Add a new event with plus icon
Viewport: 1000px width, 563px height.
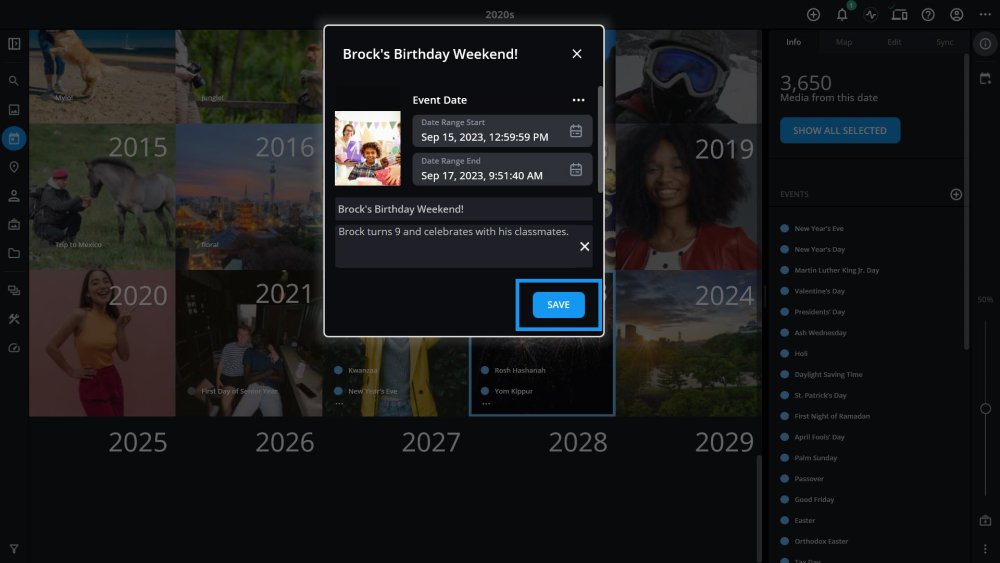[955, 194]
